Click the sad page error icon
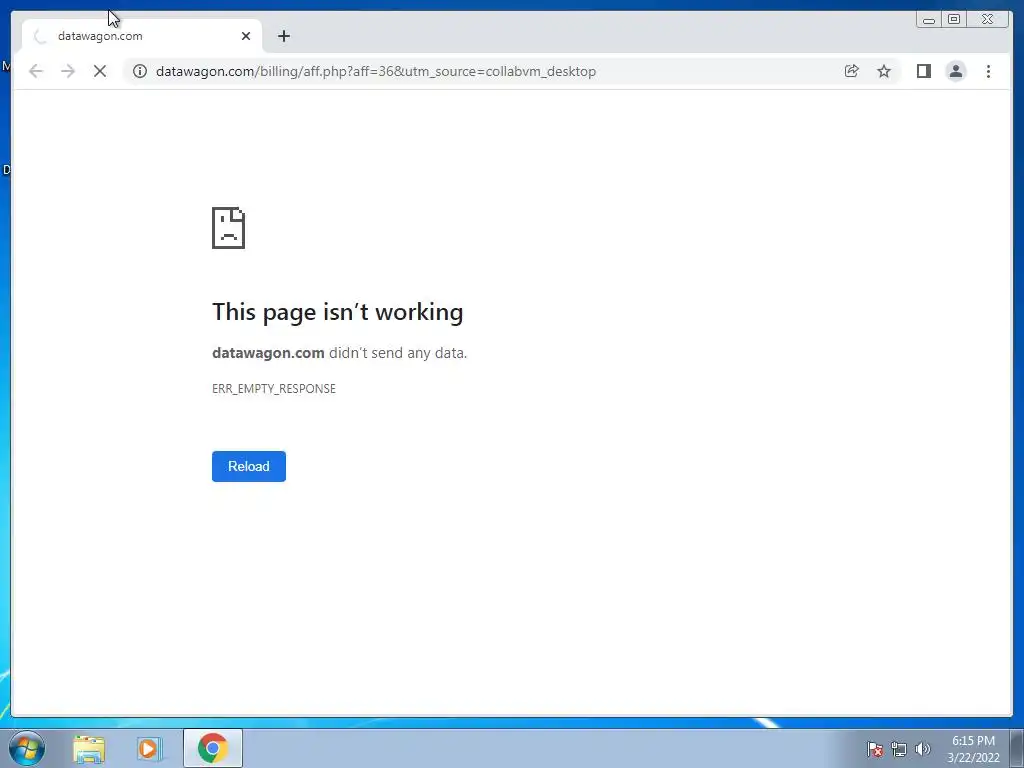The height and width of the screenshot is (768, 1024). (229, 228)
